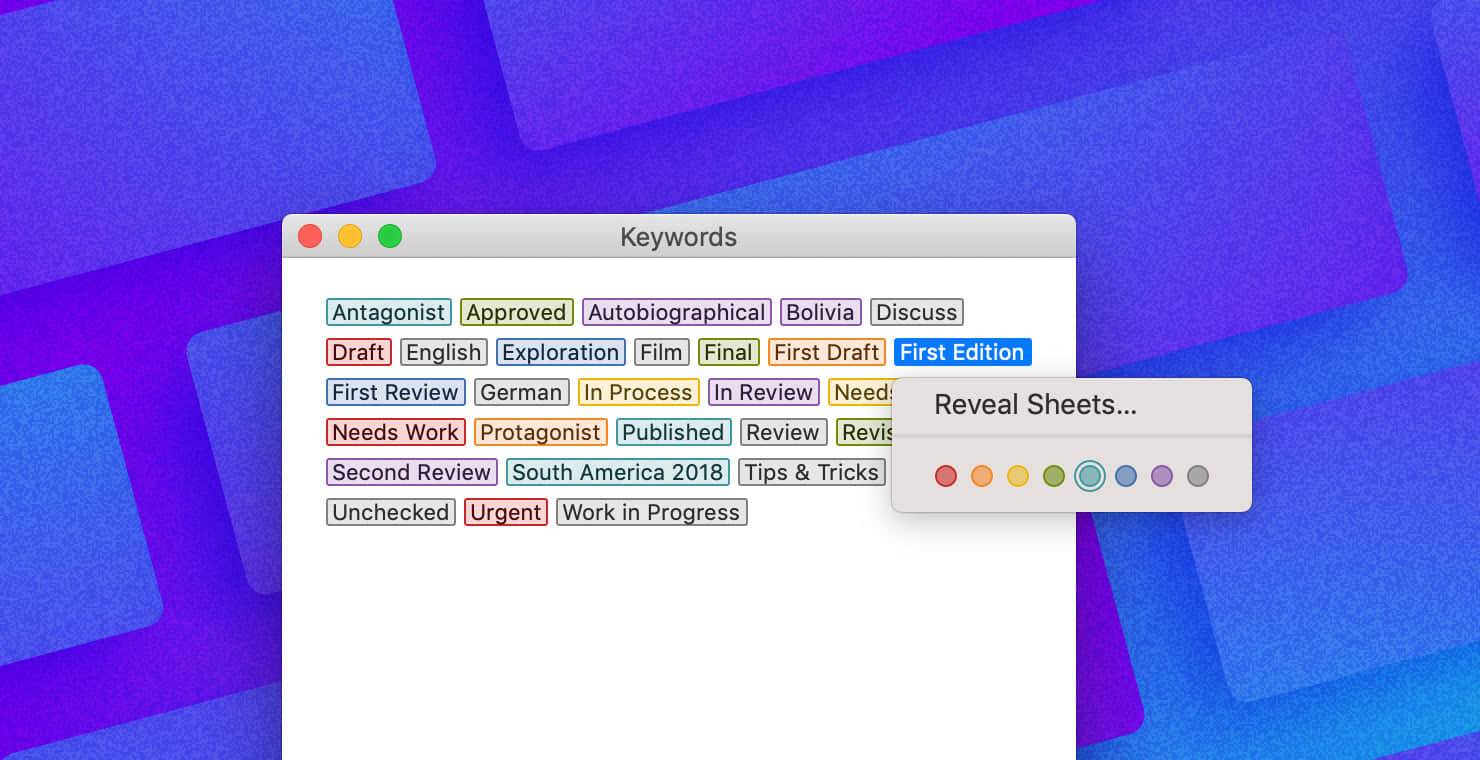Select the In Process keyword tag

click(639, 392)
